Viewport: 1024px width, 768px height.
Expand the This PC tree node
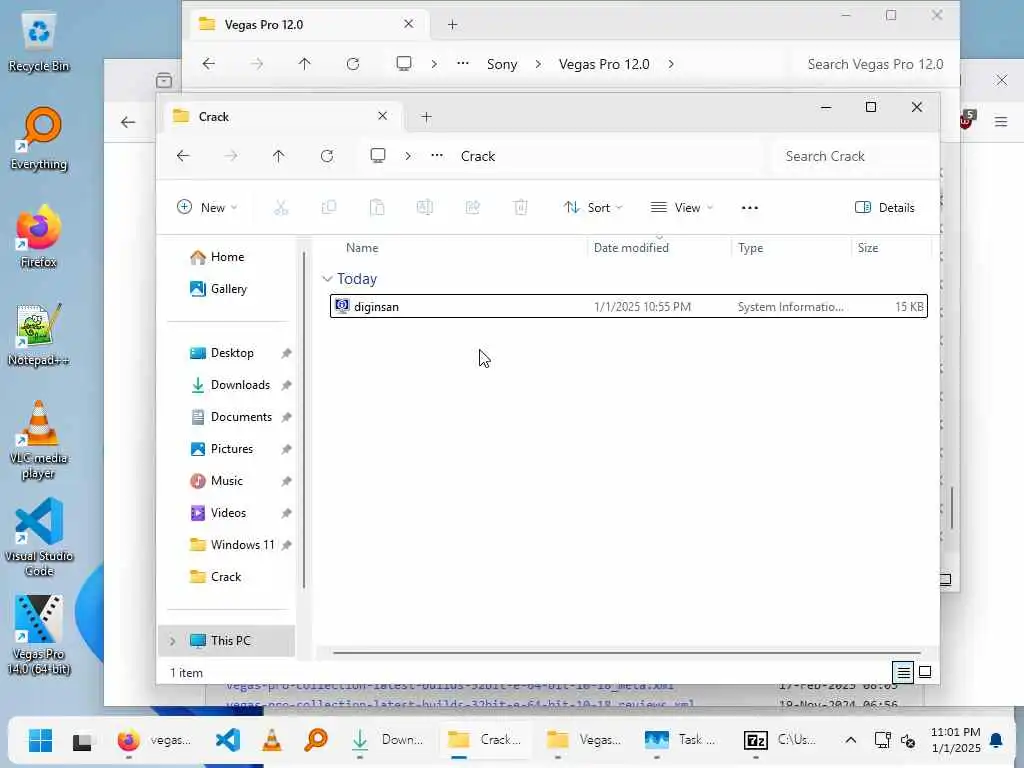(172, 641)
